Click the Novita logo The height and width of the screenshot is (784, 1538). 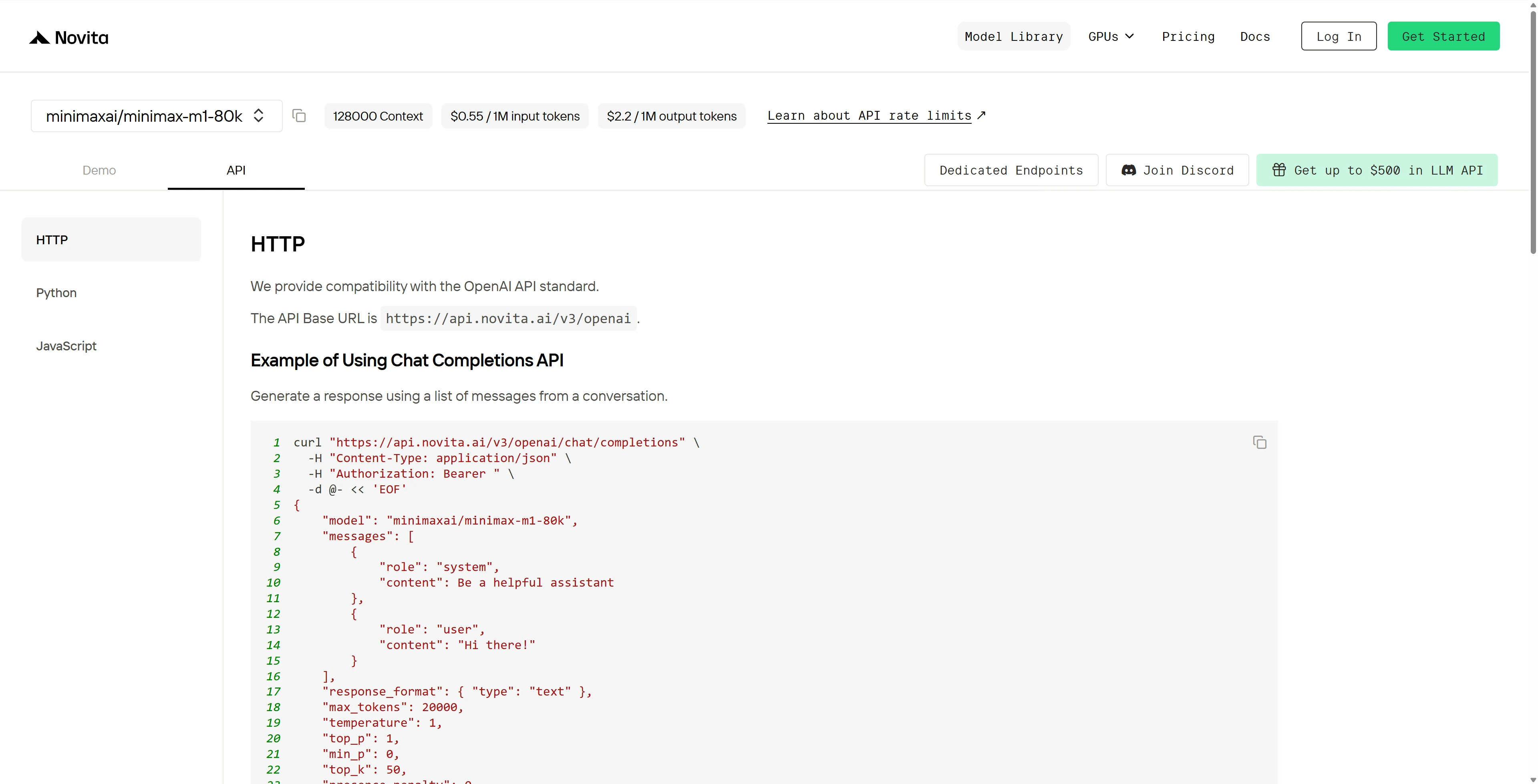click(68, 38)
